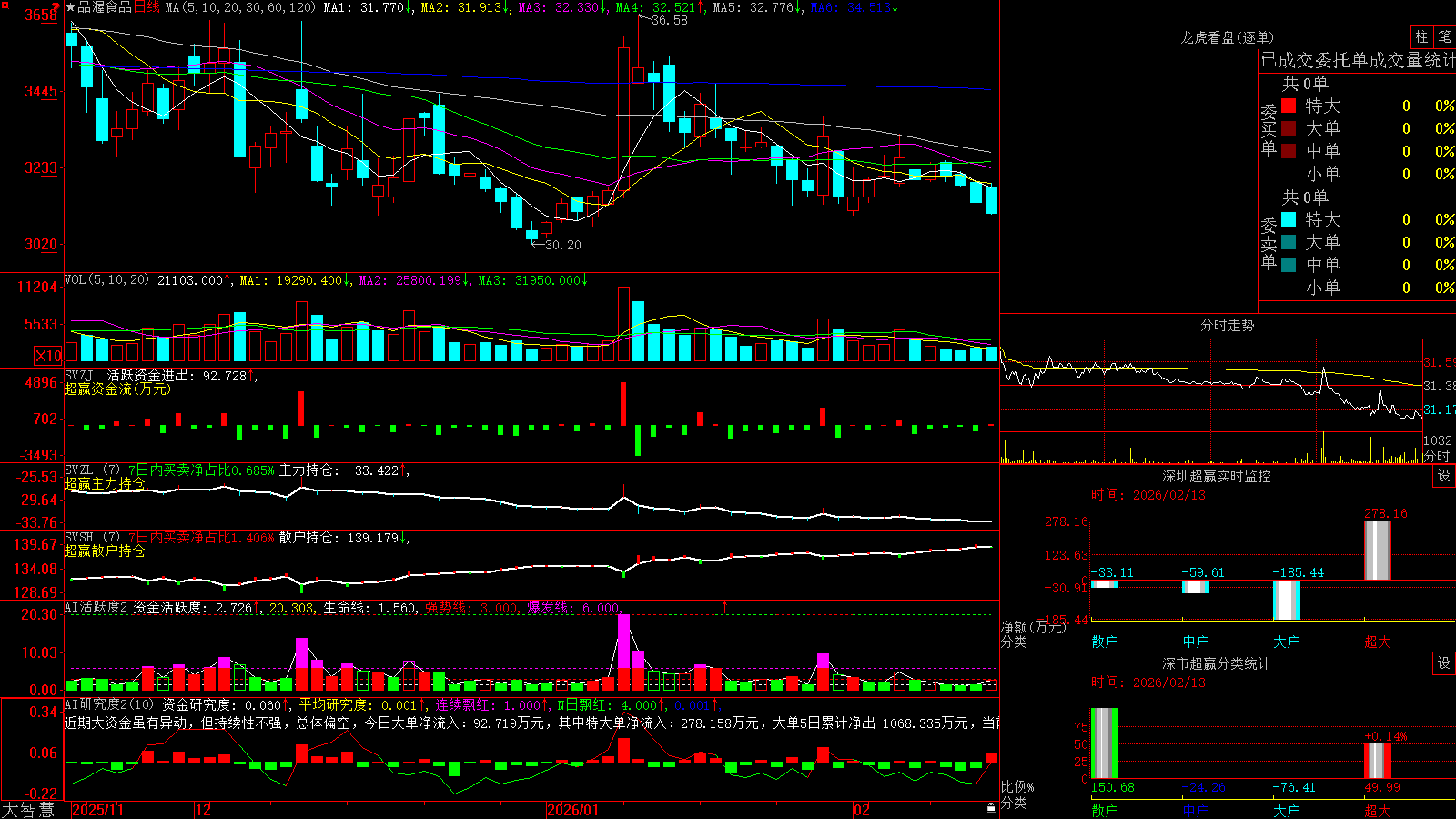Select 散户 category in 深市超赢分类统计
Viewport: 1456px width, 819px height.
point(1105,811)
